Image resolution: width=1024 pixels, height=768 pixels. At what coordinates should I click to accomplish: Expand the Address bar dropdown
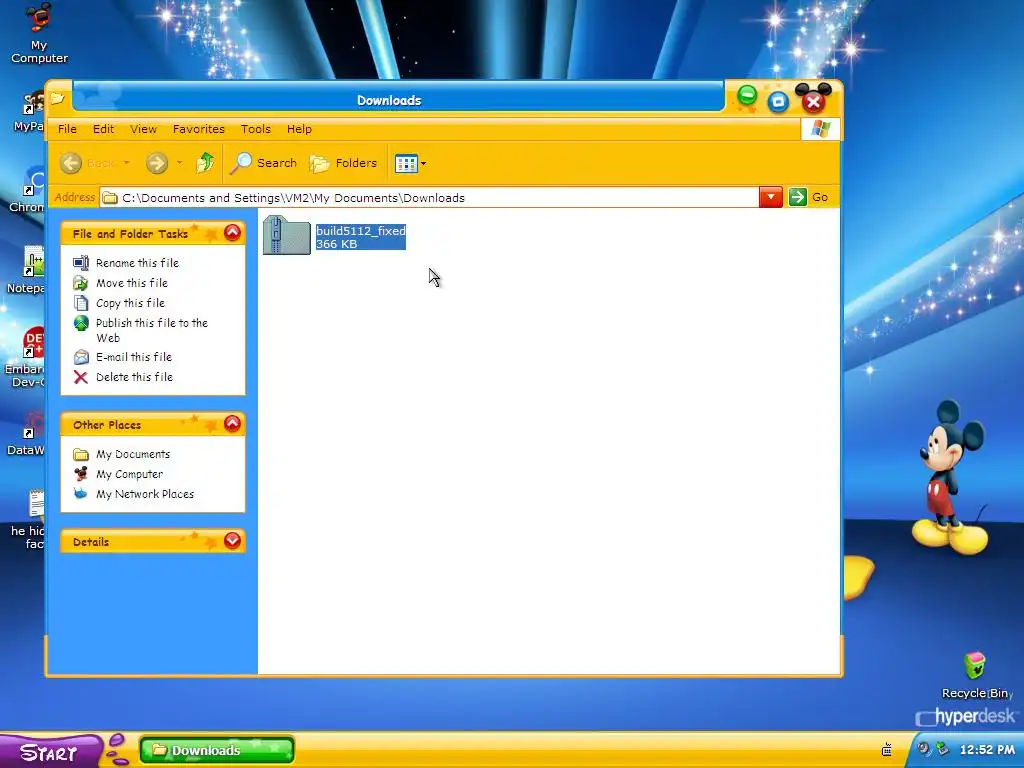(x=771, y=197)
